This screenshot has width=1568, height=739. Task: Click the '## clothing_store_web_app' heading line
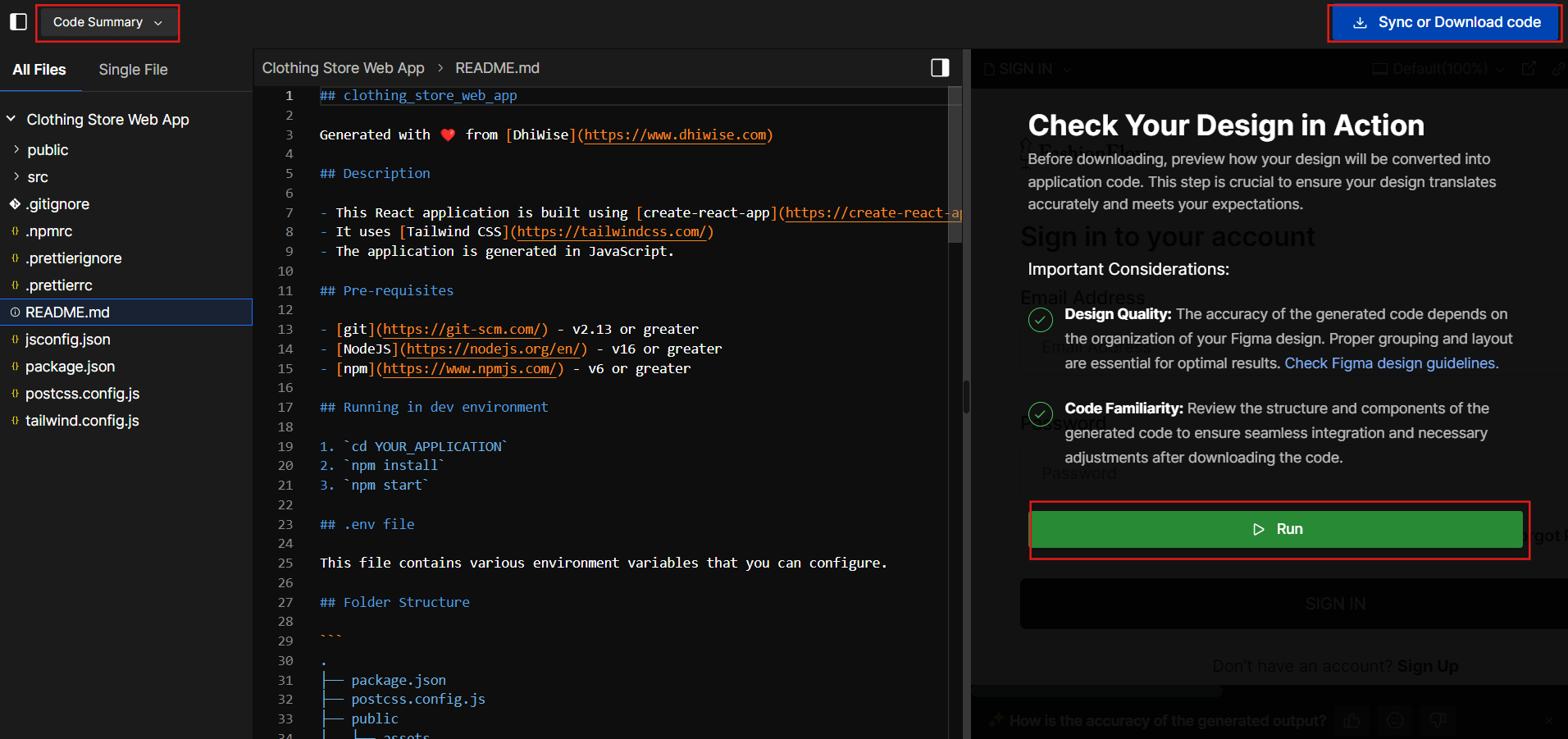pos(418,96)
